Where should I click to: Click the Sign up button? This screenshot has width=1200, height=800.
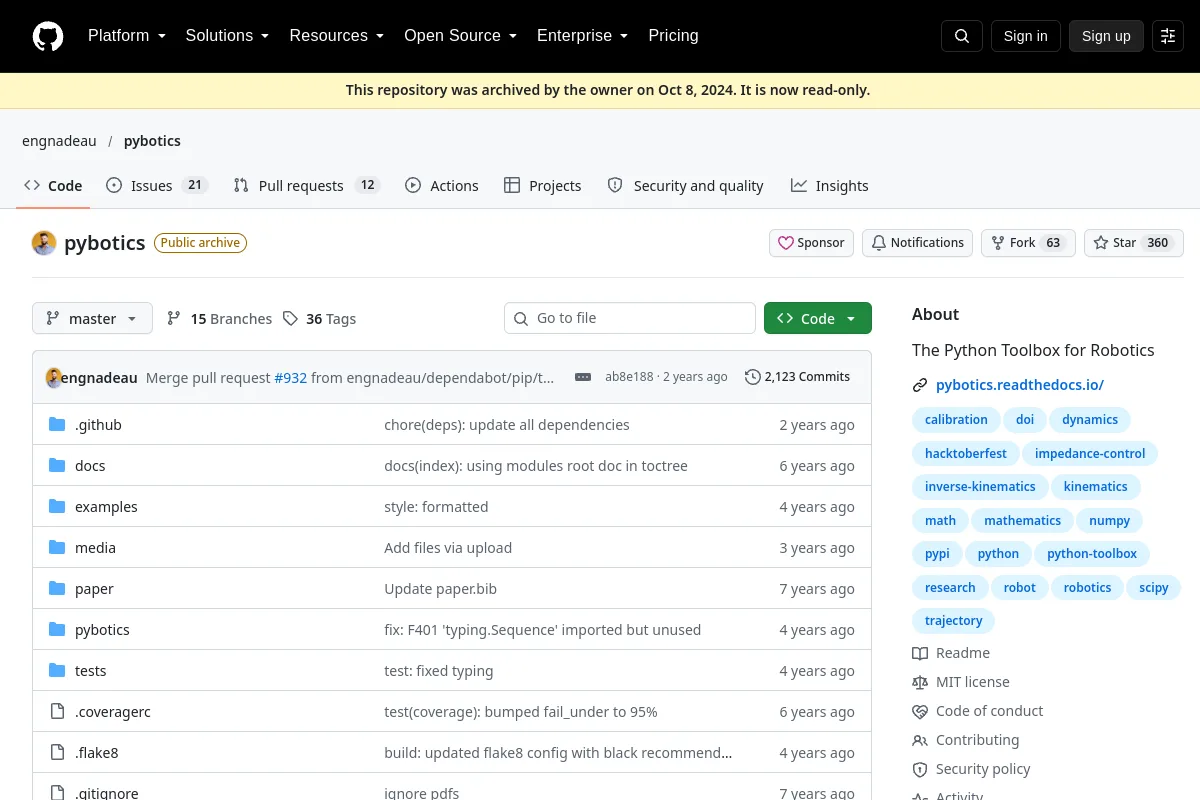click(1106, 36)
